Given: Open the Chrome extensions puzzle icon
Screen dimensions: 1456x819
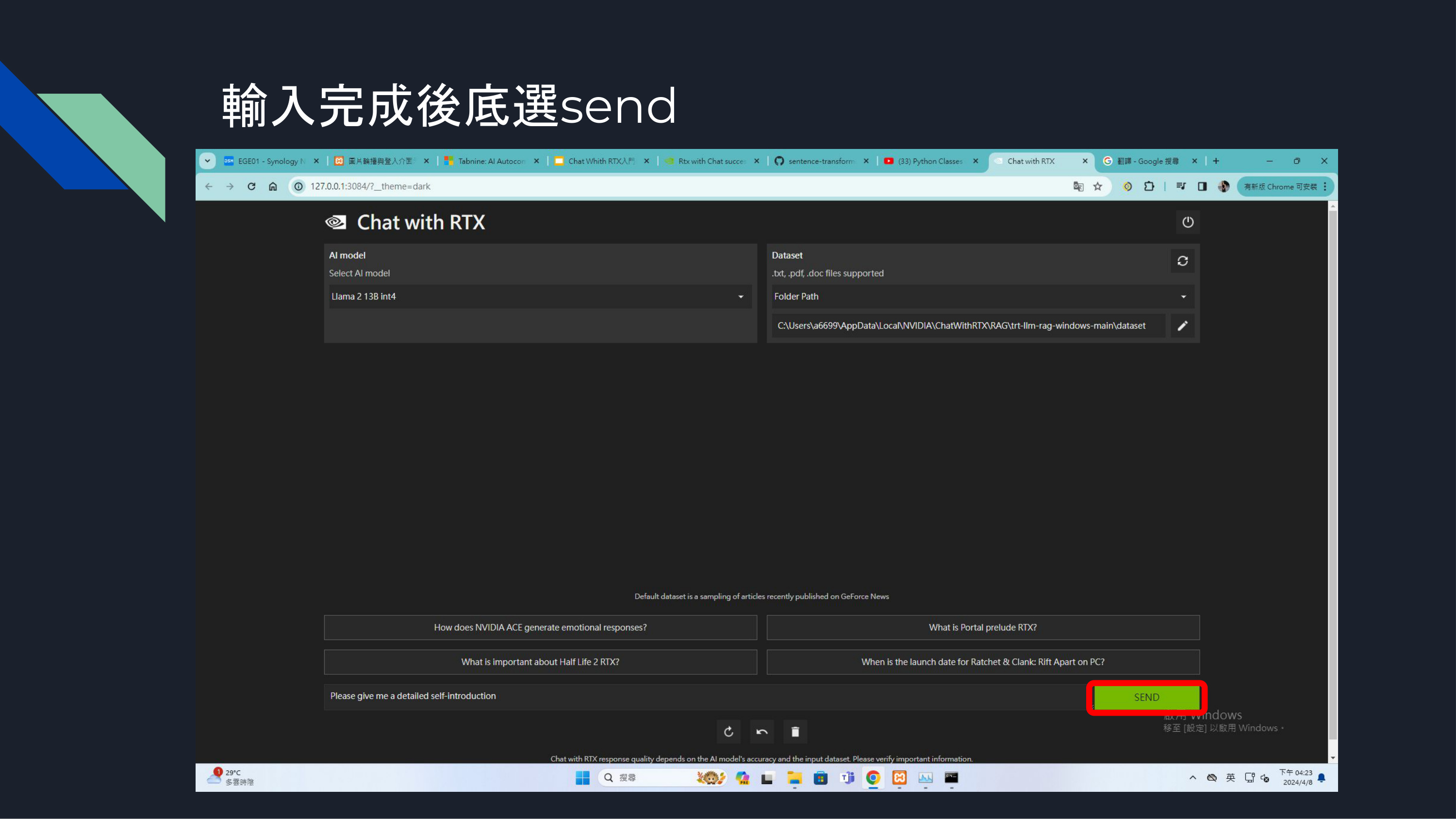Looking at the screenshot, I should [x=1149, y=186].
